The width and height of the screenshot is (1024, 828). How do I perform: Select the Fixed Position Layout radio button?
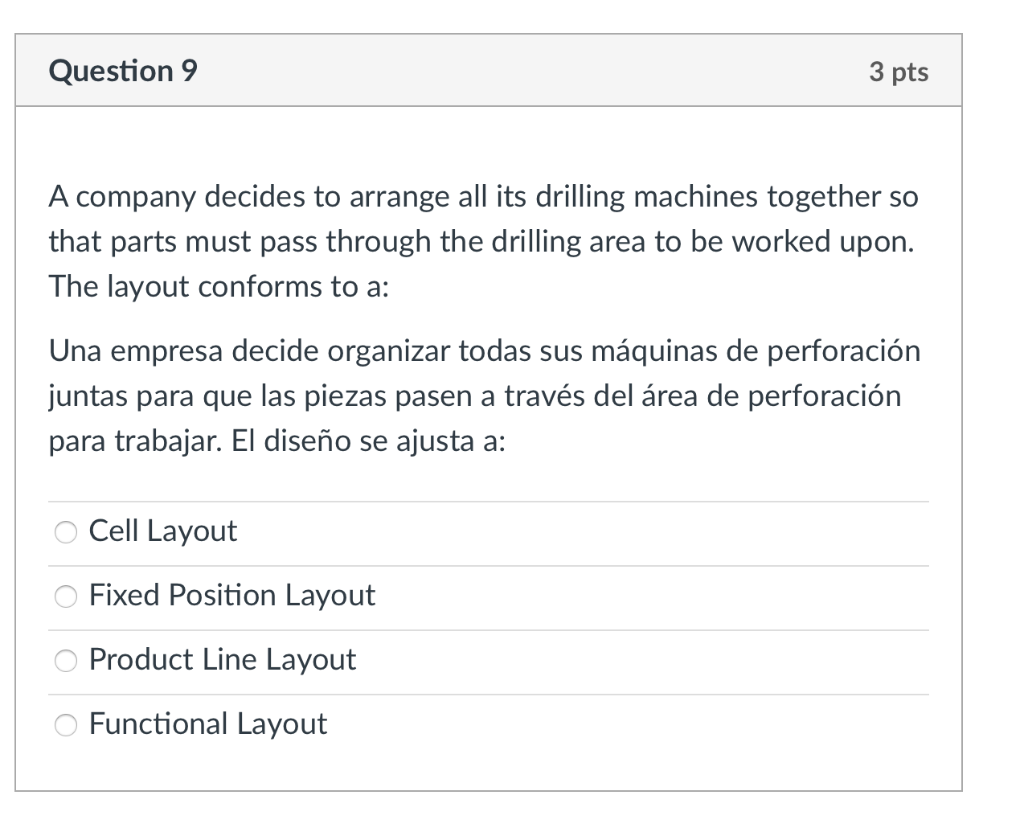[65, 596]
